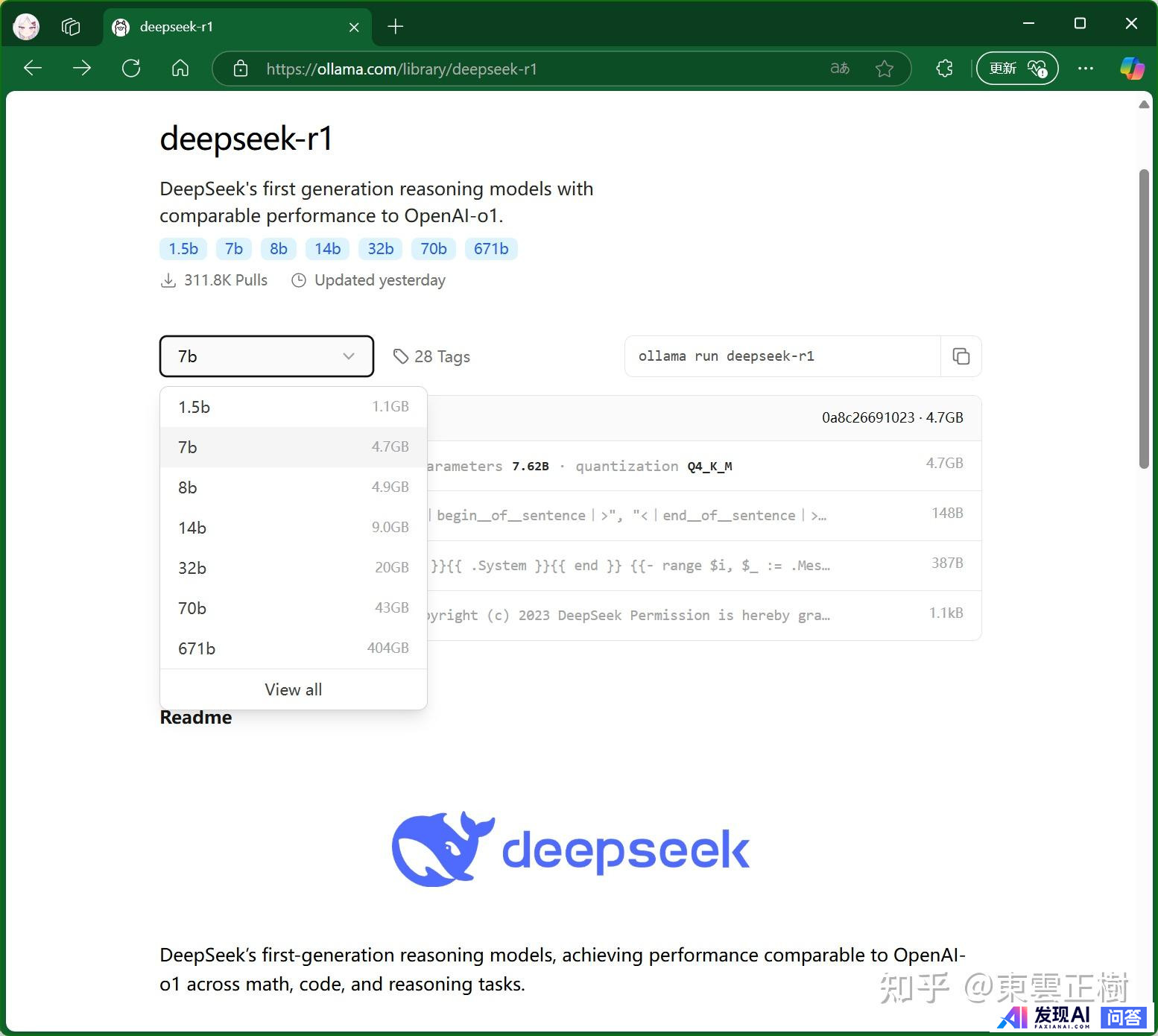Click the 32b tag badge

click(380, 249)
